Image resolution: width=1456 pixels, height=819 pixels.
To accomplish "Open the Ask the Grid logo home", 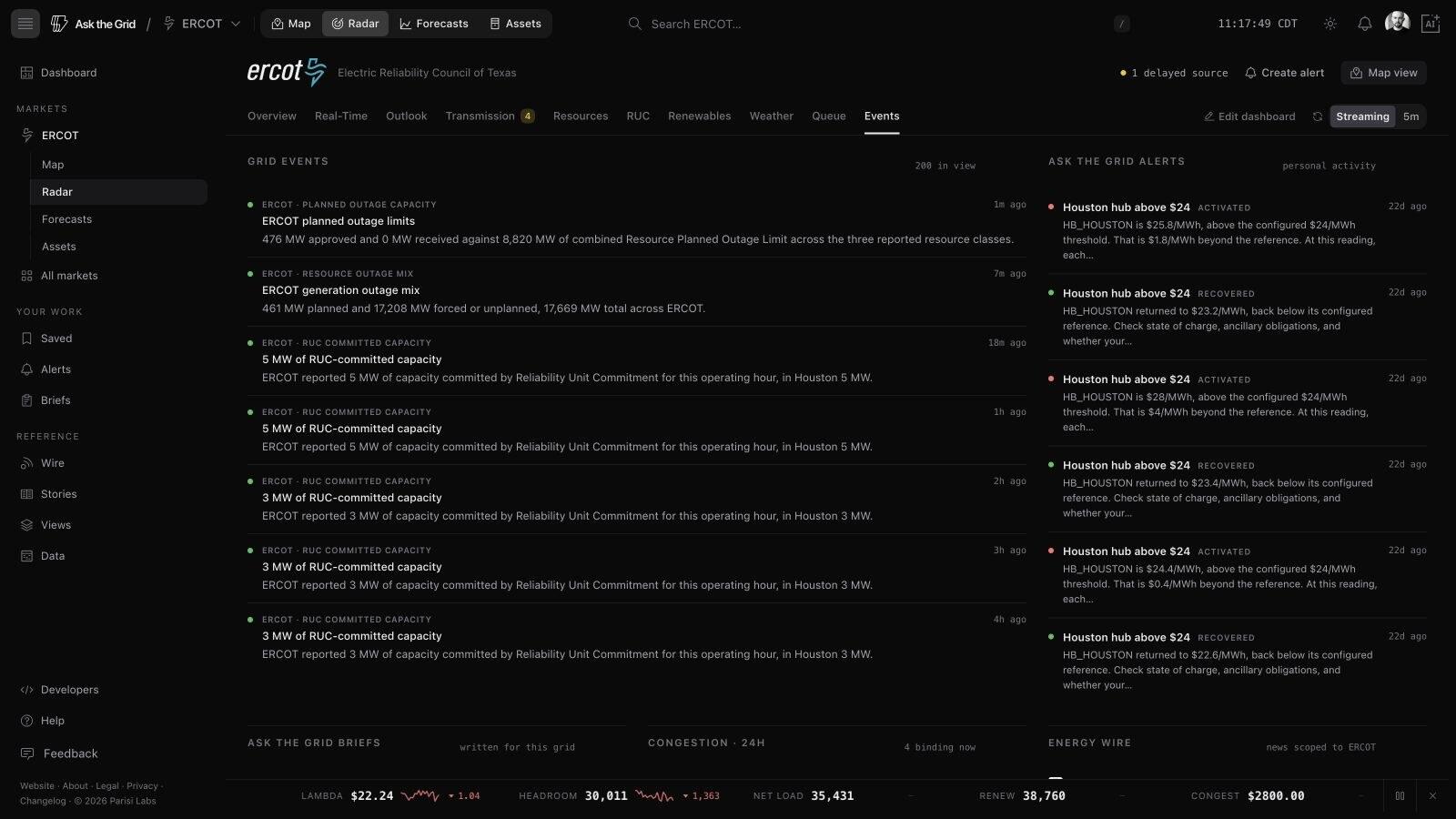I will click(94, 24).
